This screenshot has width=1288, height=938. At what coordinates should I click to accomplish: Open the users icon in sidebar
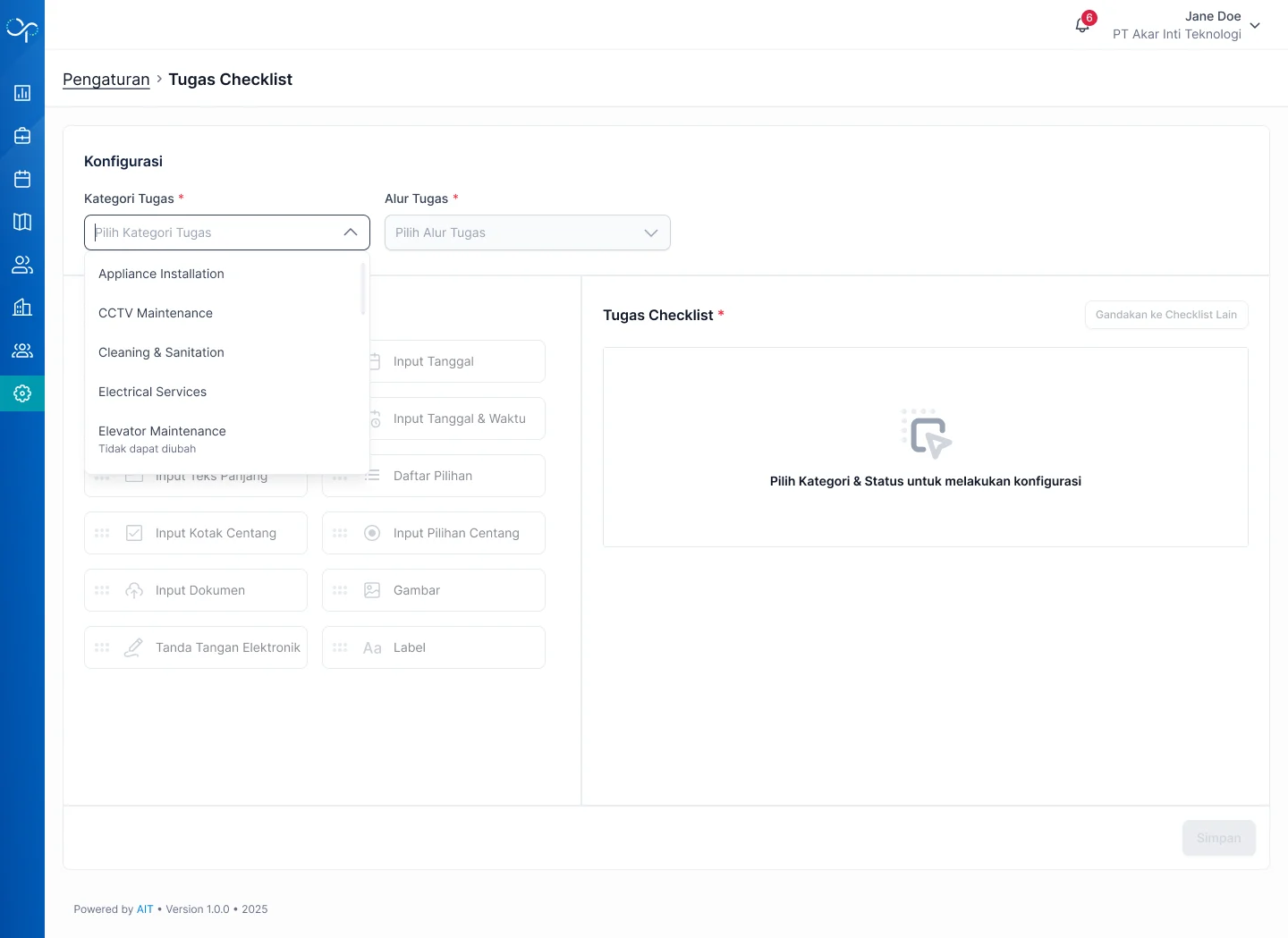coord(22,265)
